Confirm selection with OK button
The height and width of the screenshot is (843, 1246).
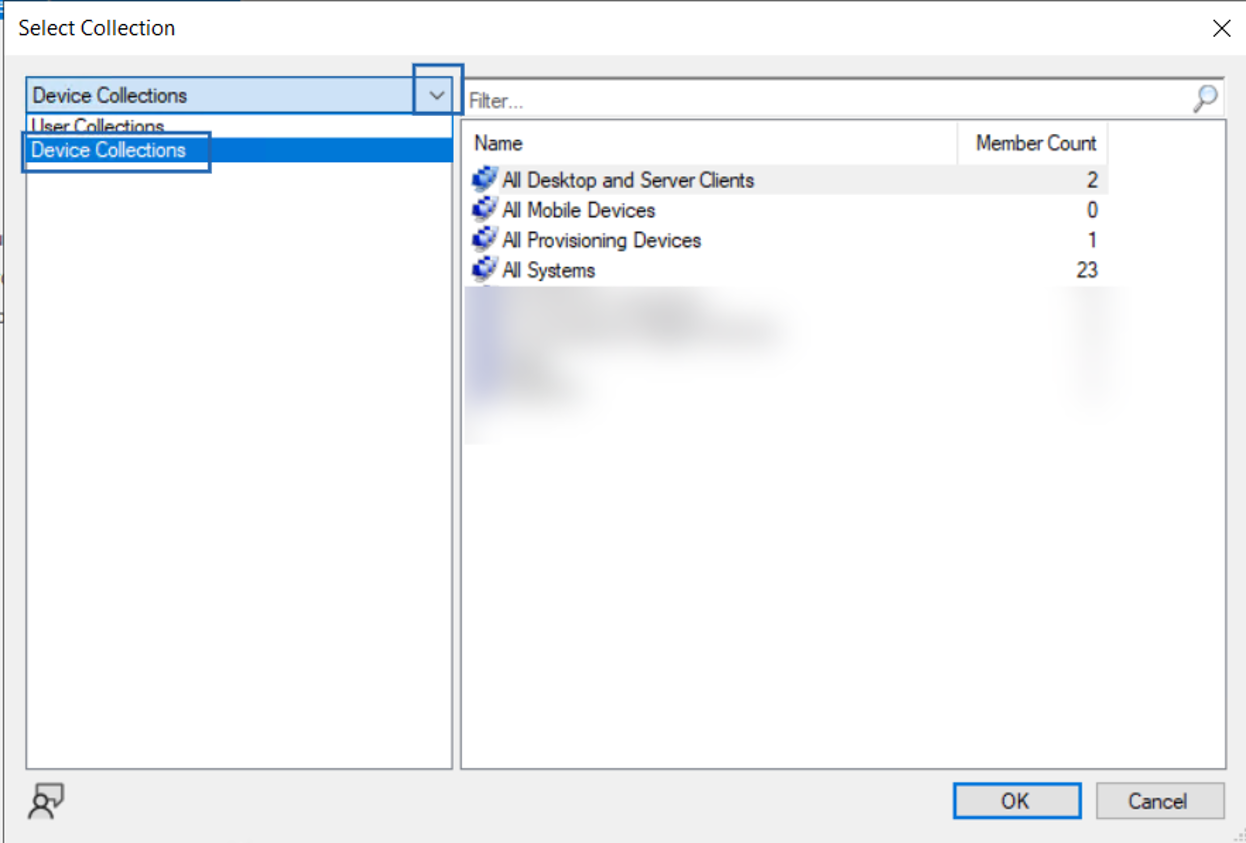(x=1017, y=801)
